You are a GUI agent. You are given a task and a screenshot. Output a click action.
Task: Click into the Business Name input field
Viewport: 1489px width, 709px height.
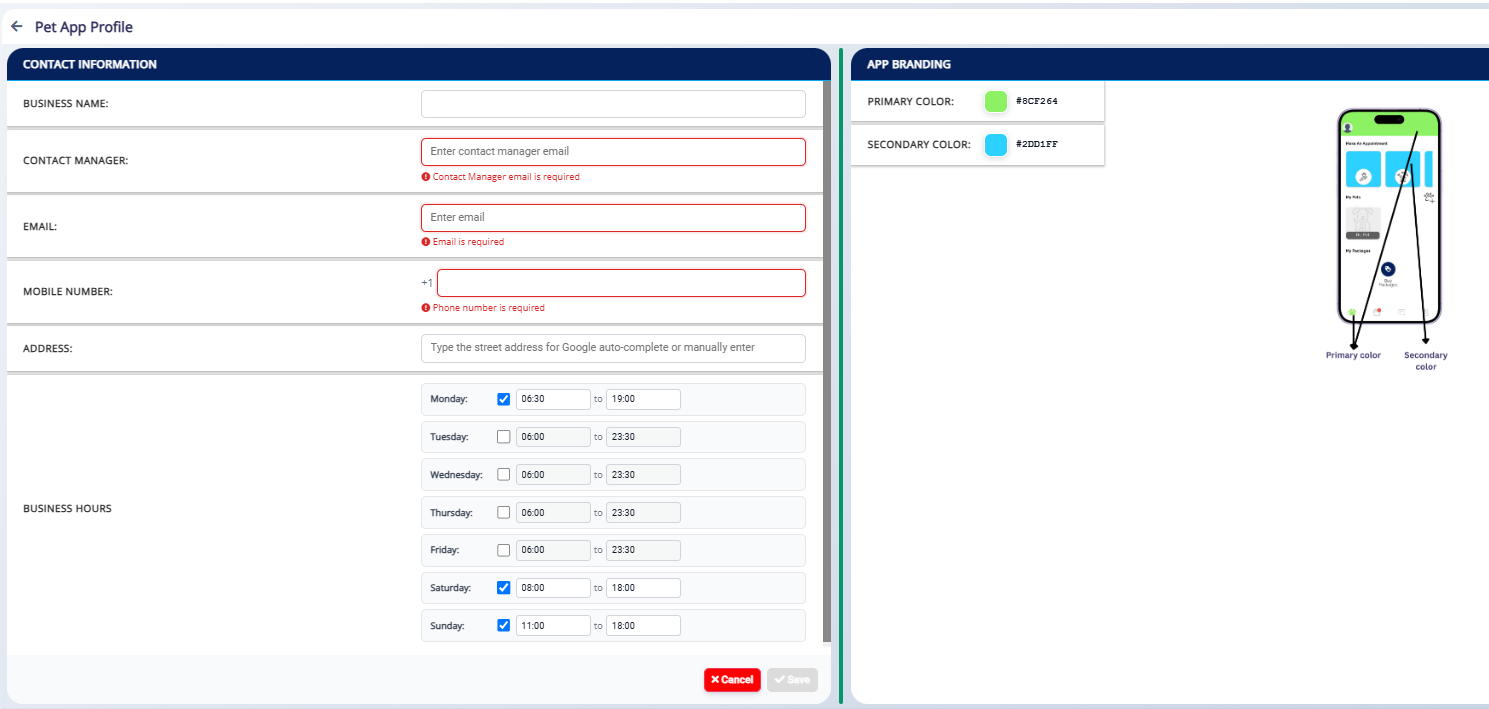pyautogui.click(x=613, y=104)
